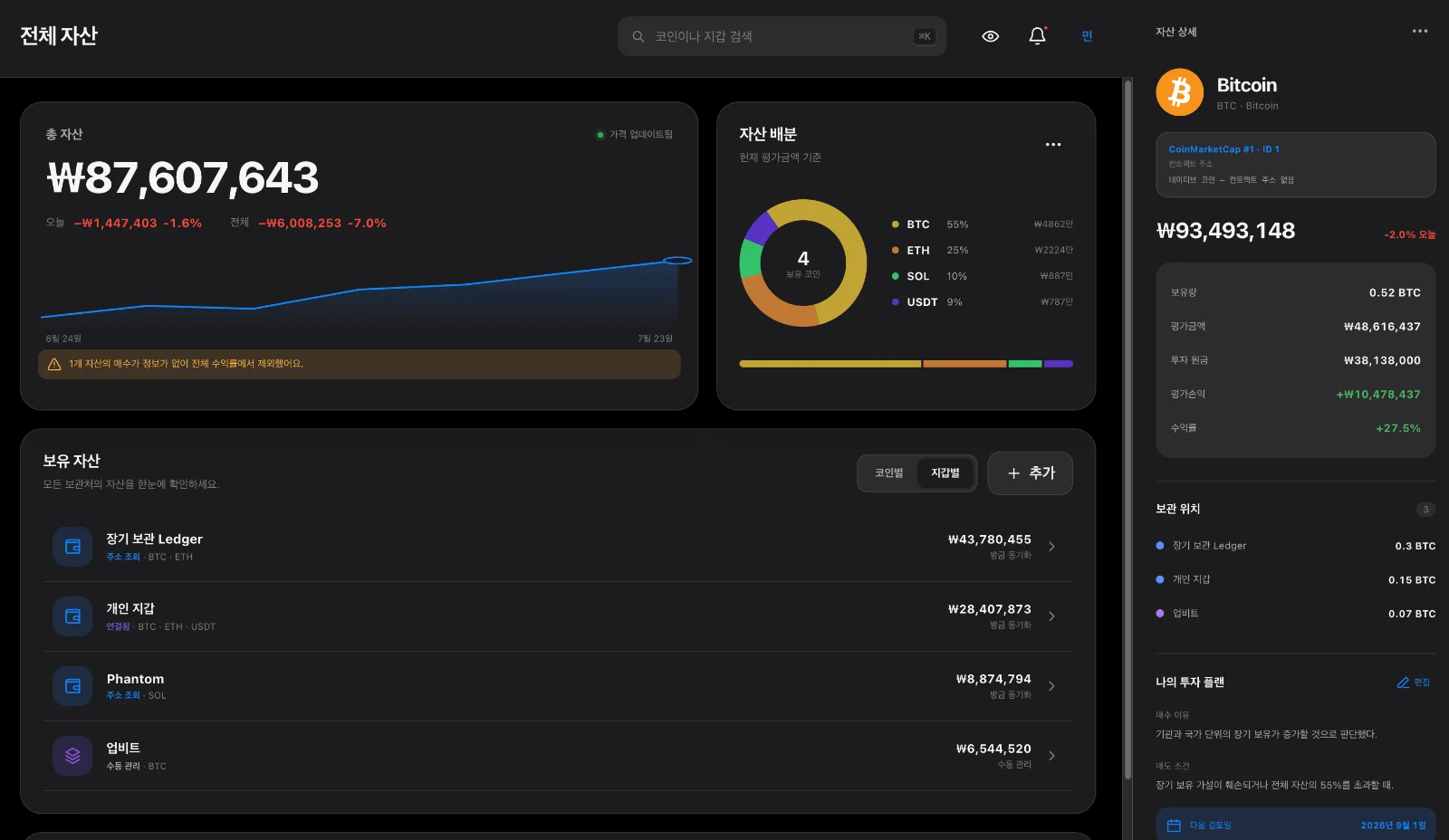This screenshot has width=1449, height=840.
Task: Switch holdings view to 코인별
Action: click(x=888, y=473)
